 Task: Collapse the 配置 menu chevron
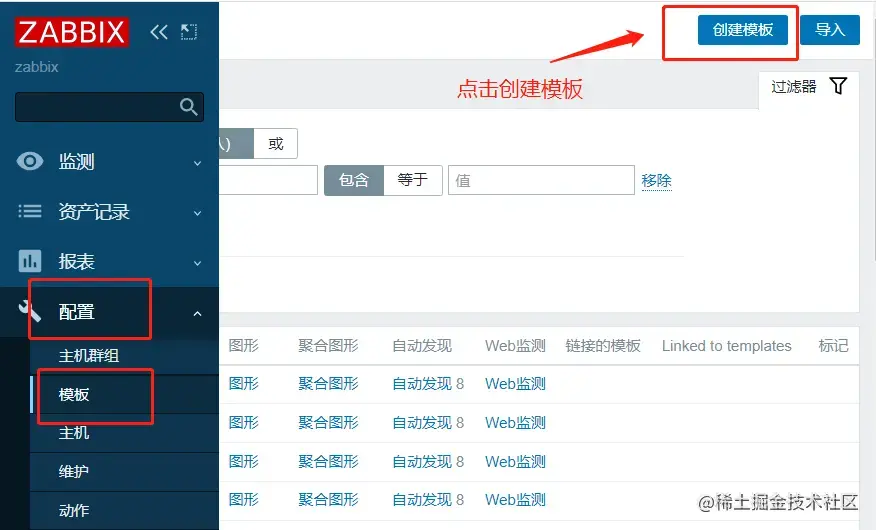coord(197,314)
